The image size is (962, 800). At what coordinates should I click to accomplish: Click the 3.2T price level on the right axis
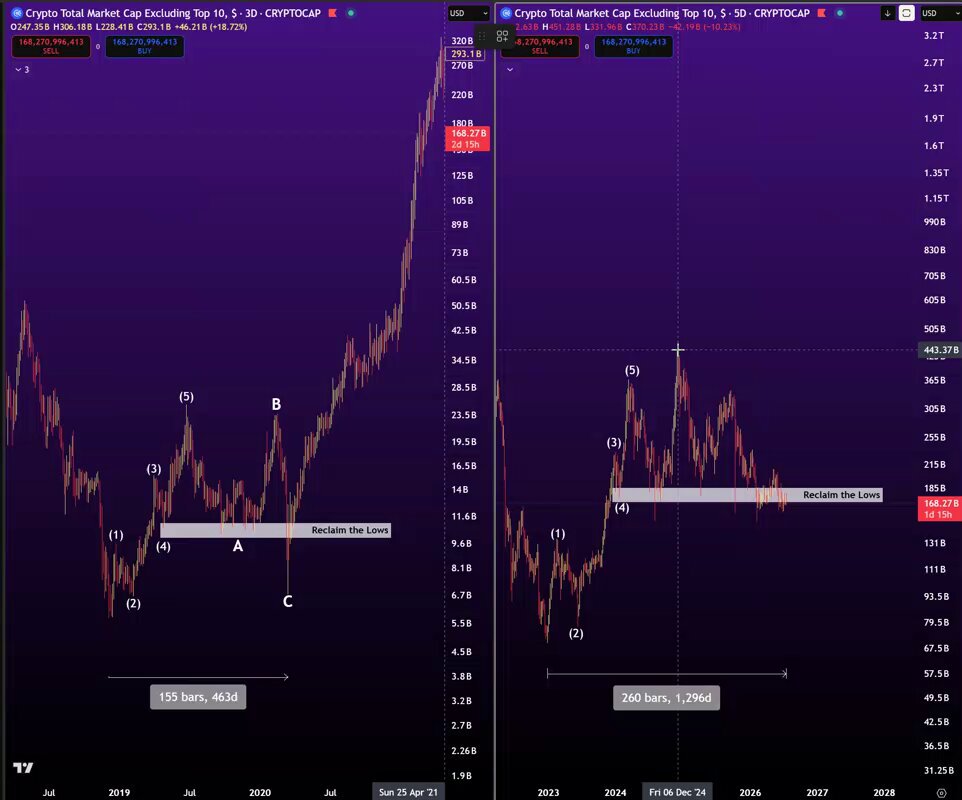934,36
